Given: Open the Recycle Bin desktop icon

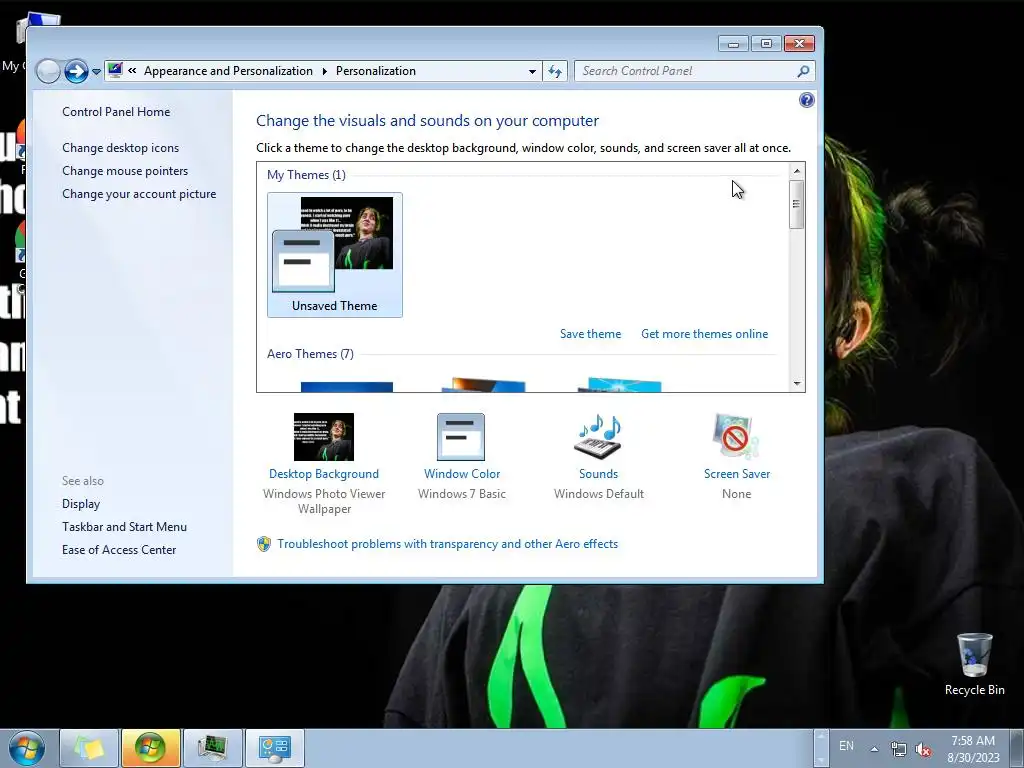Looking at the screenshot, I should click(974, 664).
